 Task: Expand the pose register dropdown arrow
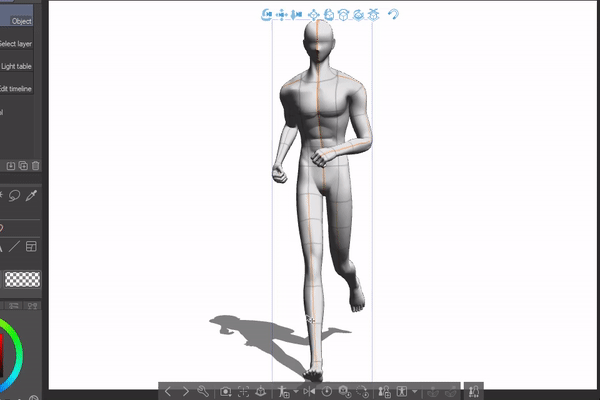click(x=295, y=391)
